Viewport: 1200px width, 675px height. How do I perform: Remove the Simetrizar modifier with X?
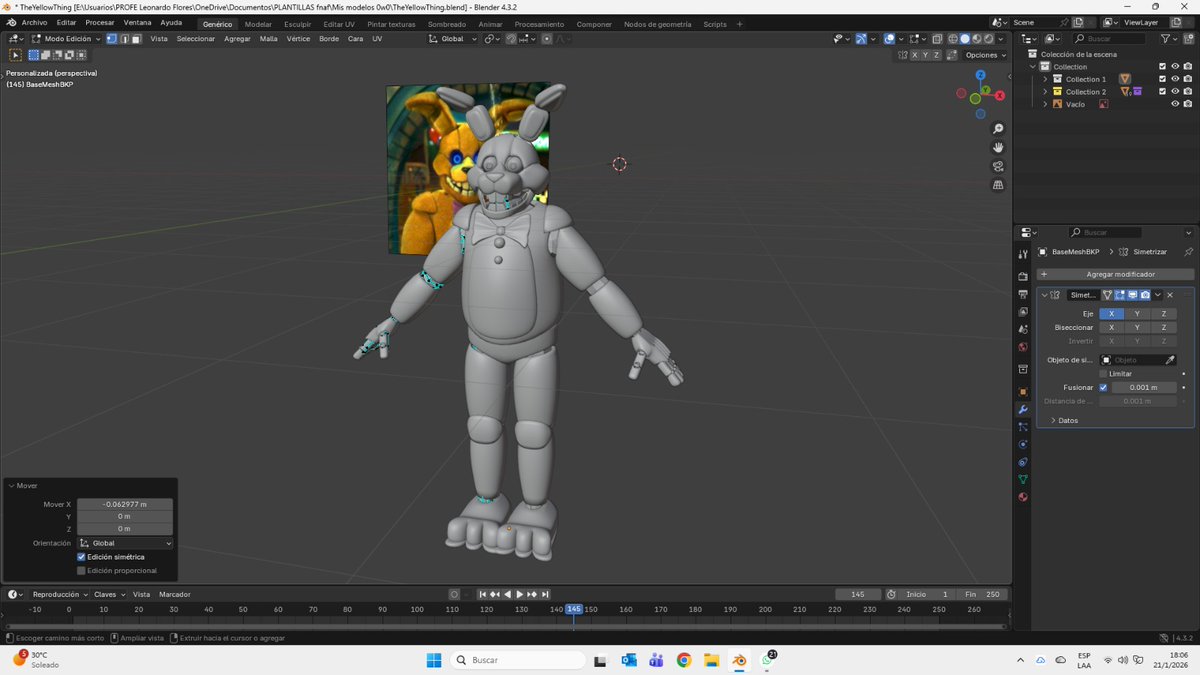click(x=1170, y=295)
